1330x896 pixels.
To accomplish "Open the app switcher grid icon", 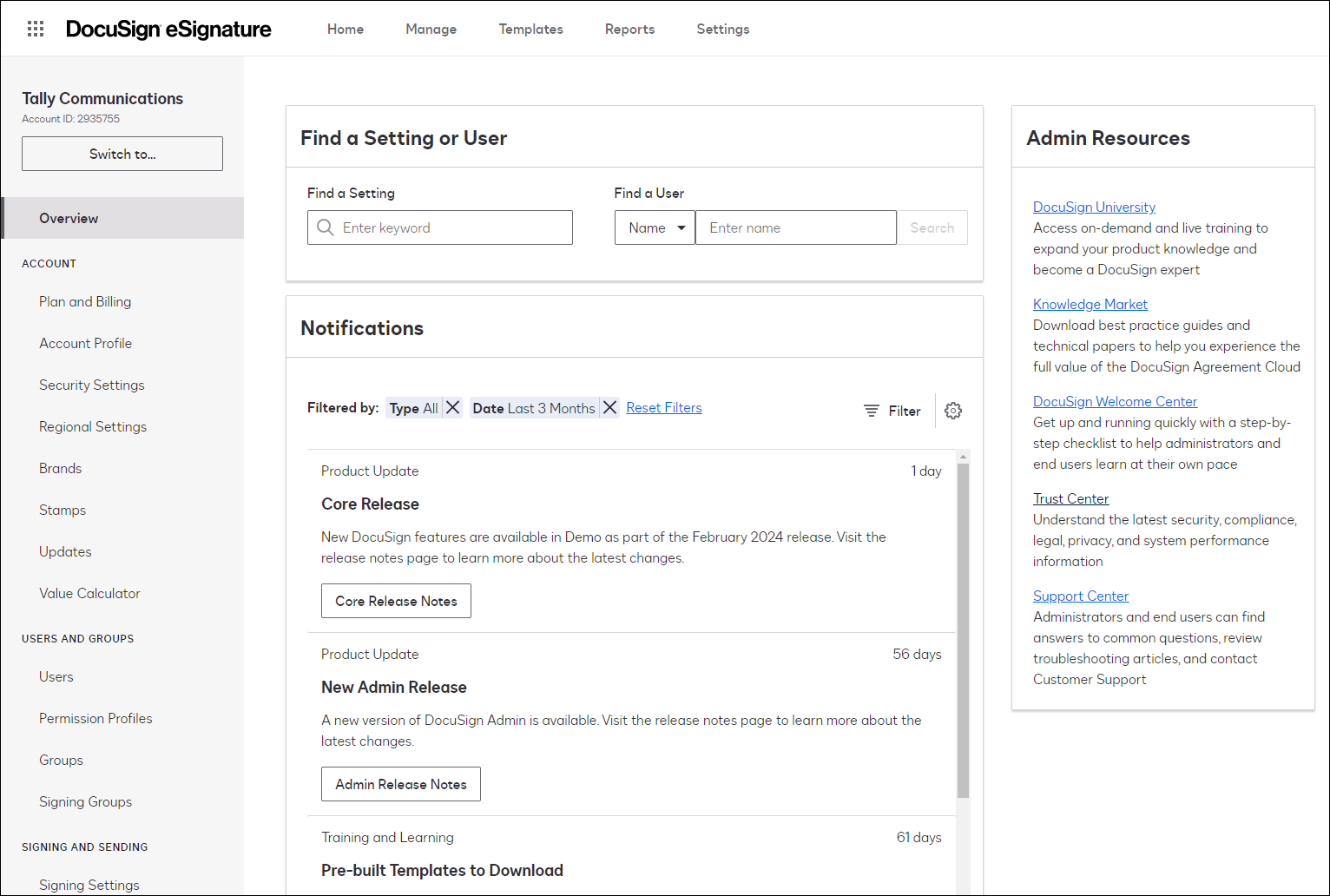I will (36, 29).
